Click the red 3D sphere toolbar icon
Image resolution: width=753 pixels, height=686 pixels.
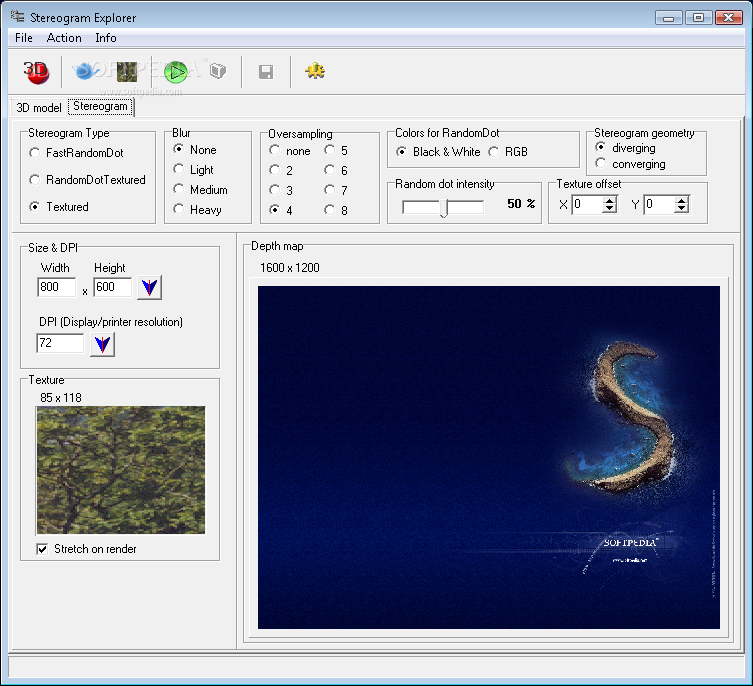coord(36,71)
